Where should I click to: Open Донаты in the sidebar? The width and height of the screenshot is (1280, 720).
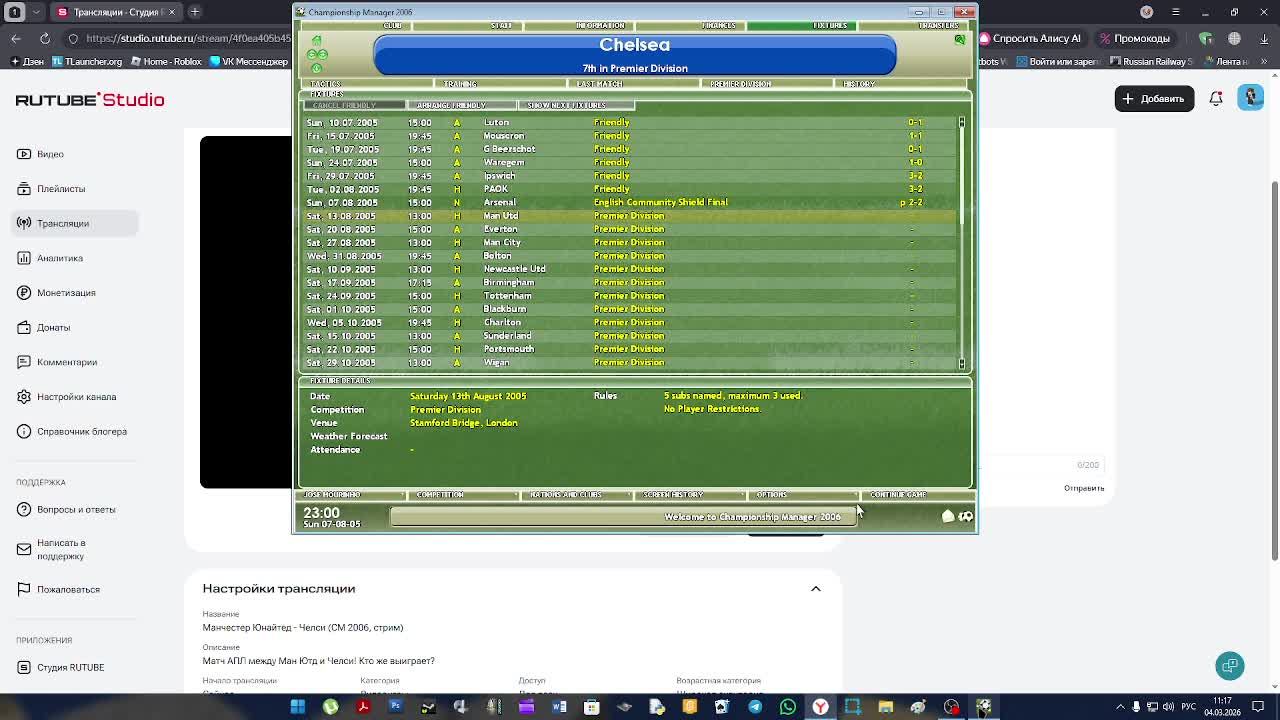(x=53, y=327)
